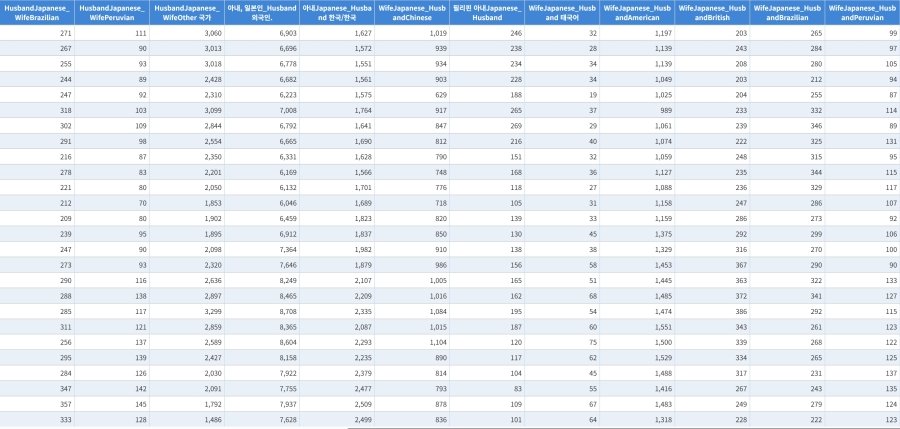
Task: Select the WifeJapanese_HusbandPeruvian column header
Action: pos(862,13)
